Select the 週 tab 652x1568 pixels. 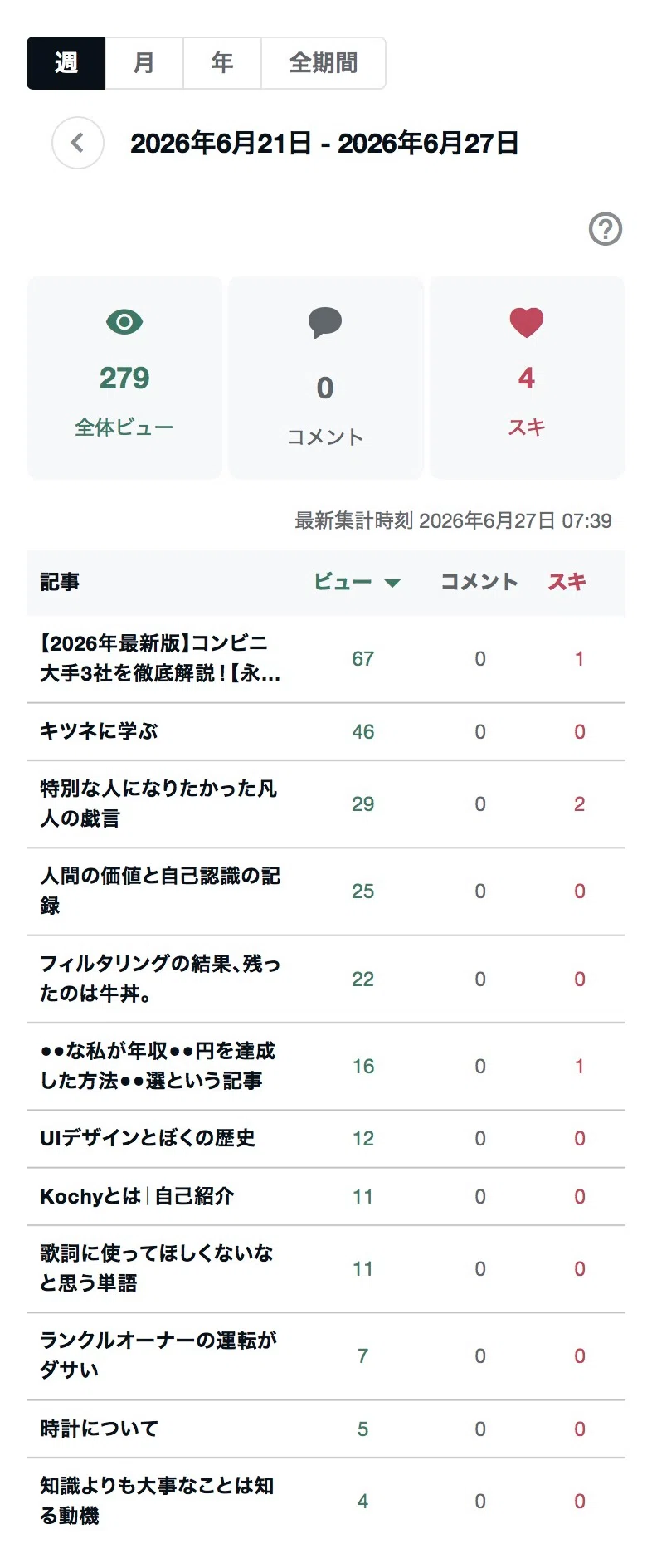tap(66, 63)
